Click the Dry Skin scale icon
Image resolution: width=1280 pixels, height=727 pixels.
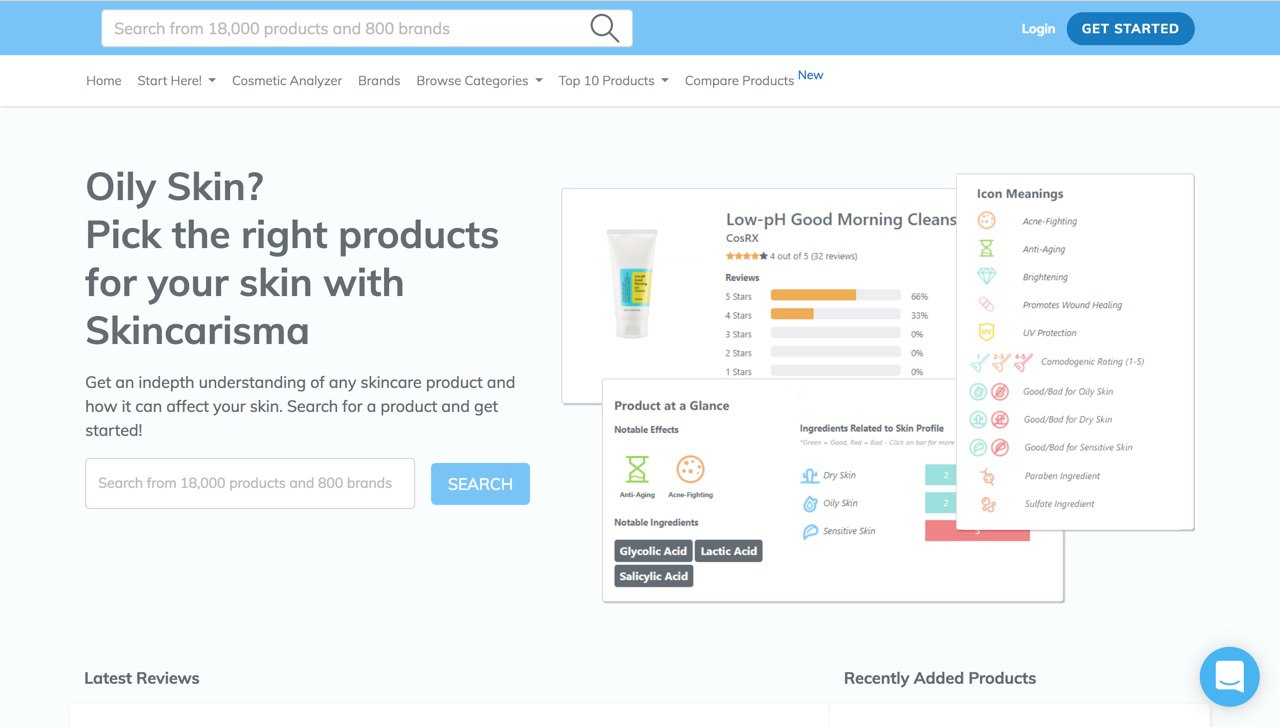(x=810, y=475)
